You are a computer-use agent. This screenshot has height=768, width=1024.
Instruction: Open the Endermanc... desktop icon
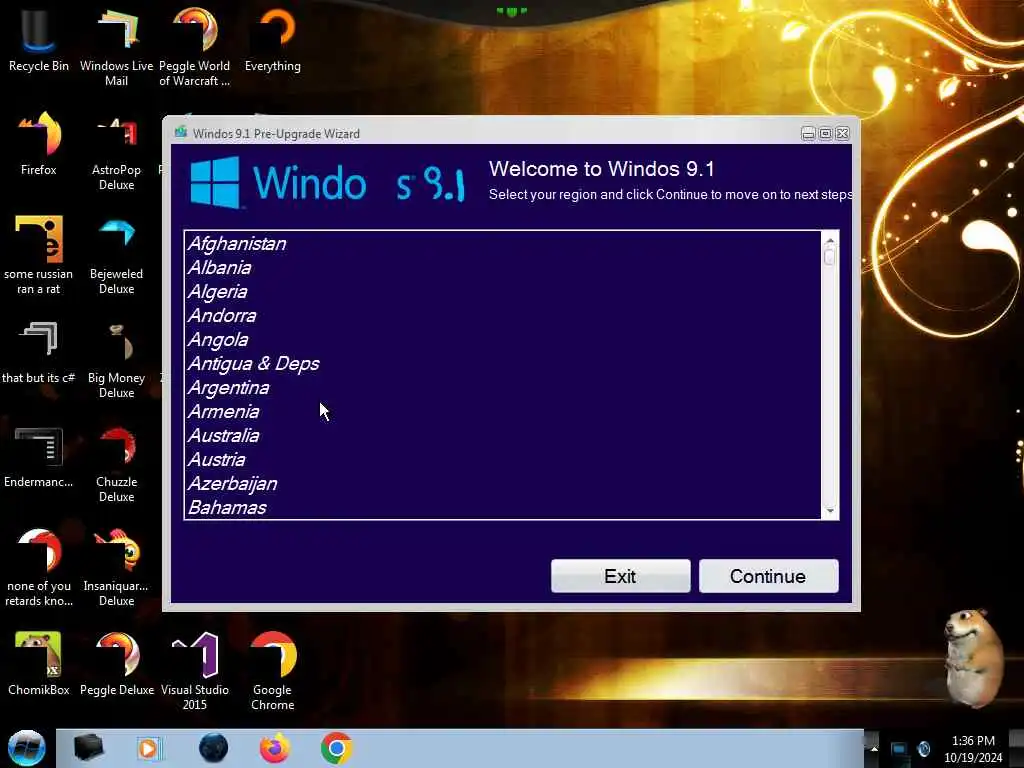[x=39, y=457]
